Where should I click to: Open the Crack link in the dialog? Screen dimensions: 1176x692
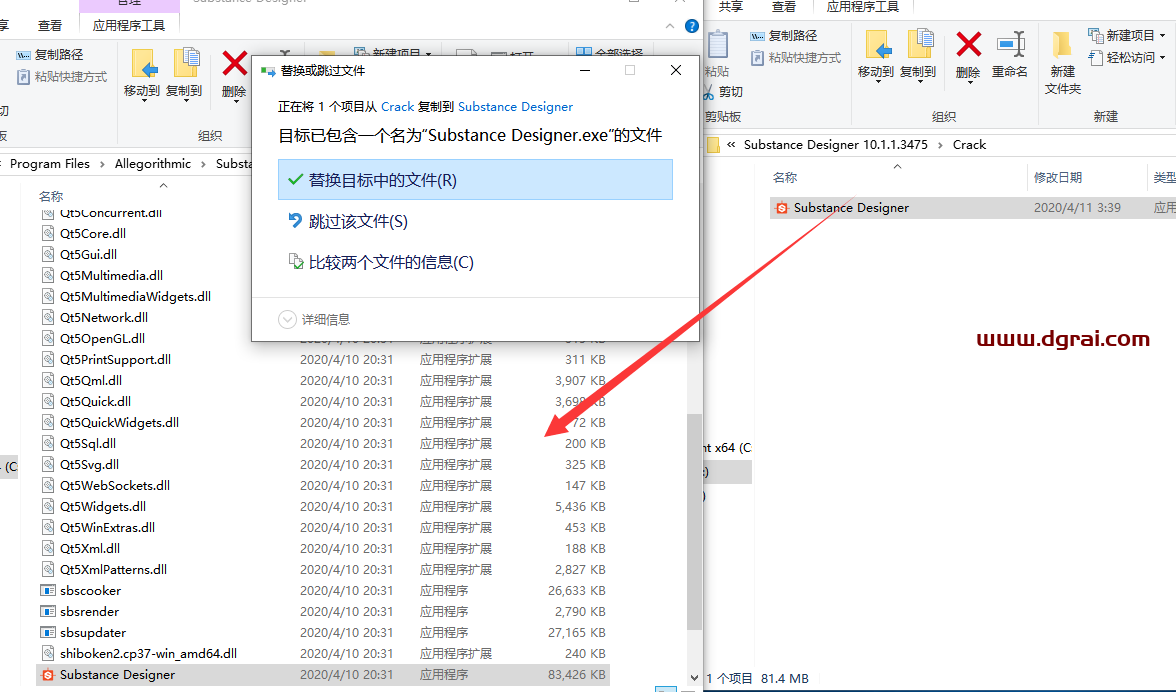398,106
